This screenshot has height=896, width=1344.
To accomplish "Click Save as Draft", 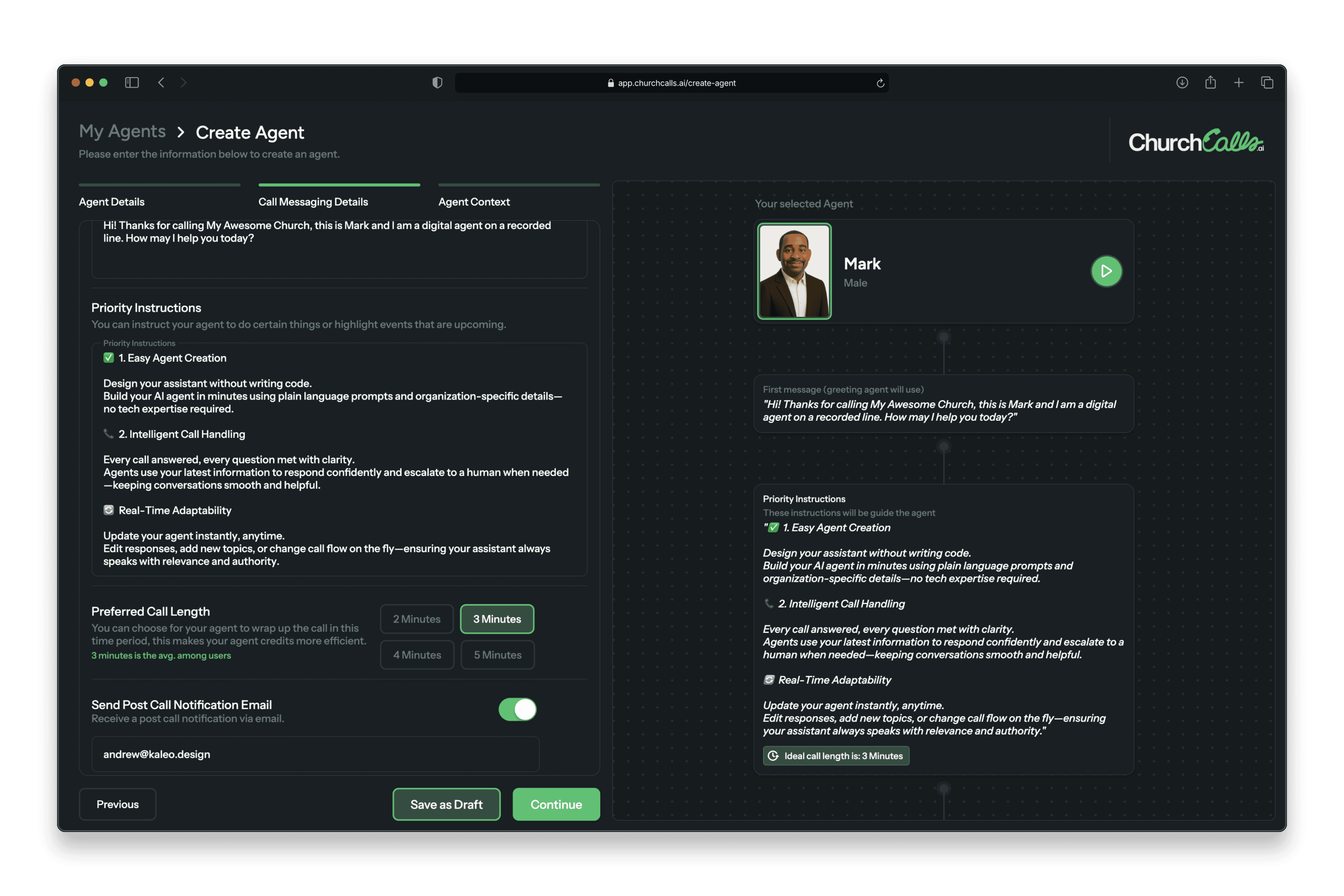I will 446,804.
